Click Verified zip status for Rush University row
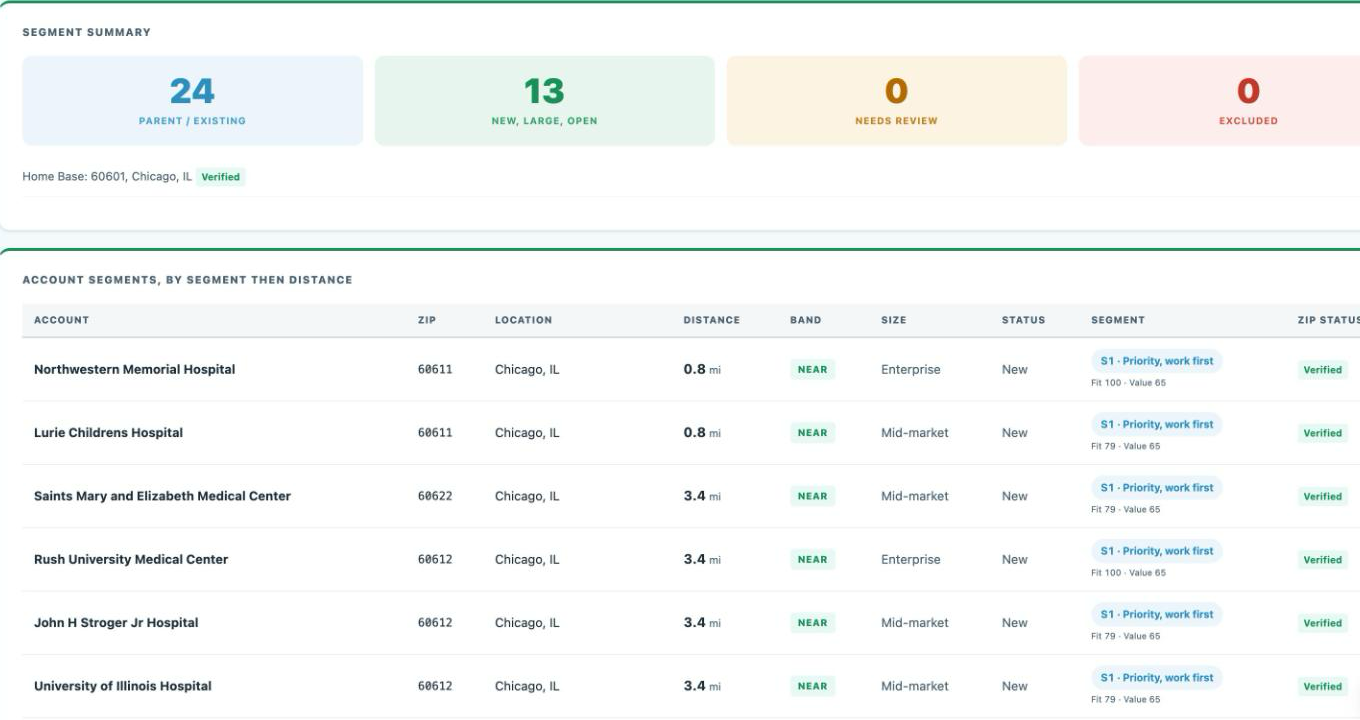1360x720 pixels. 1322,560
